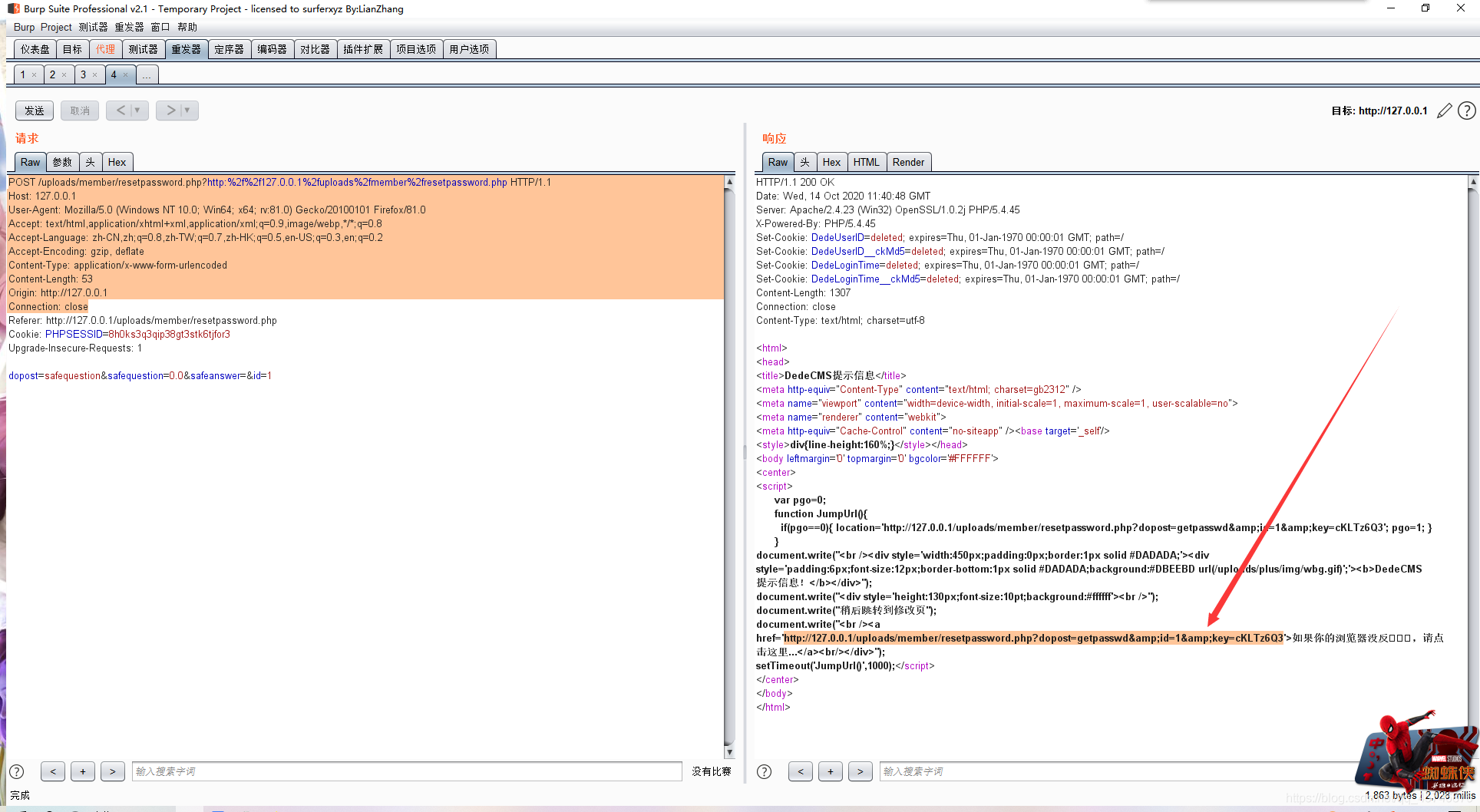Switch to the 用户选项 tab
1480x812 pixels.
tap(470, 49)
